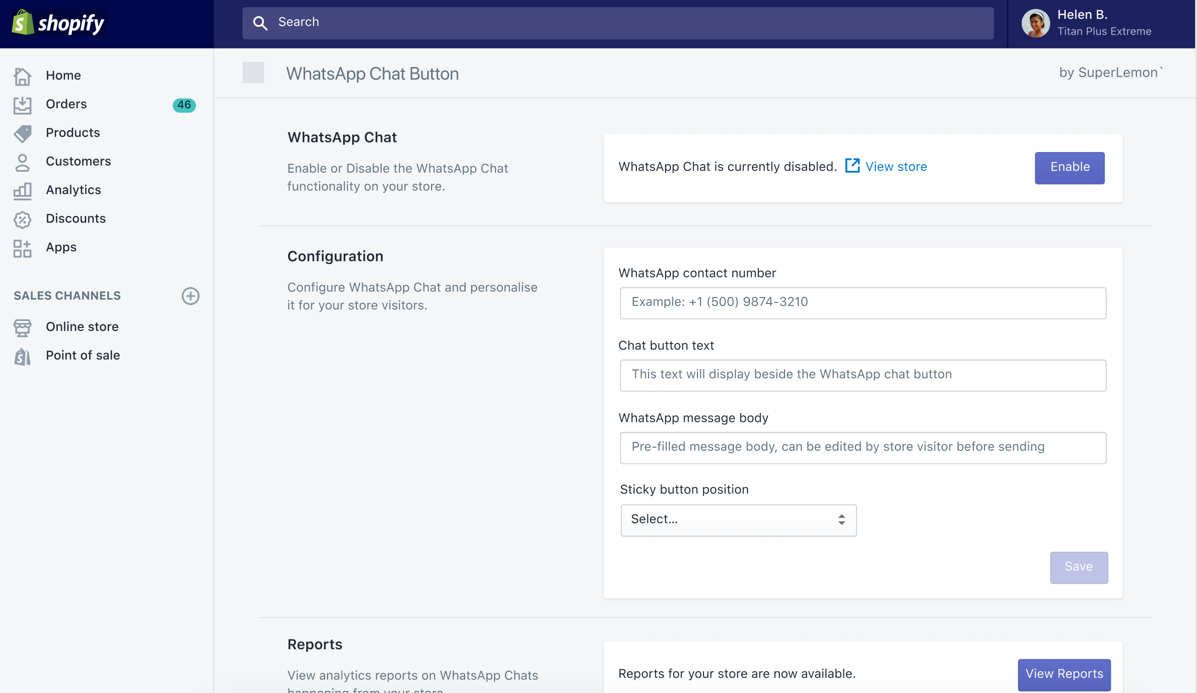Click the Titan Plus Extreme store name
This screenshot has width=1197, height=693.
[1105, 31]
